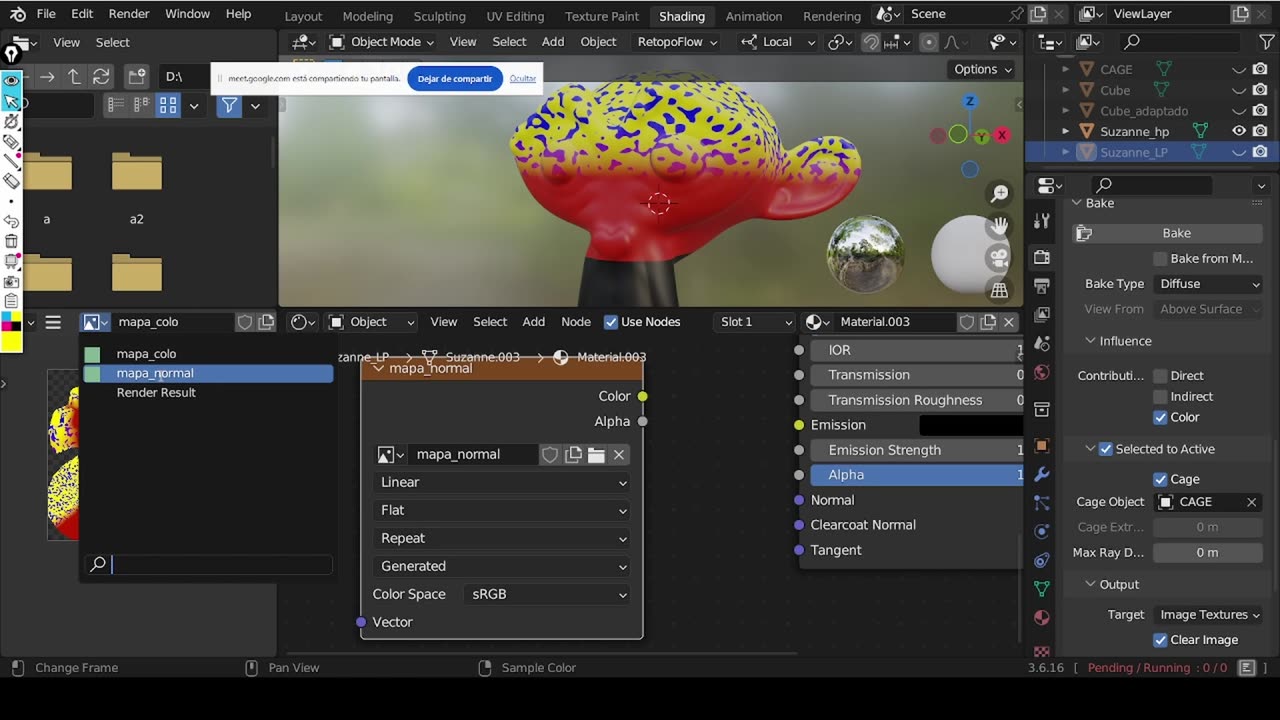Screen dimensions: 1280x720
Task: Enable the Direct contribution checkbox
Action: pos(1160,376)
